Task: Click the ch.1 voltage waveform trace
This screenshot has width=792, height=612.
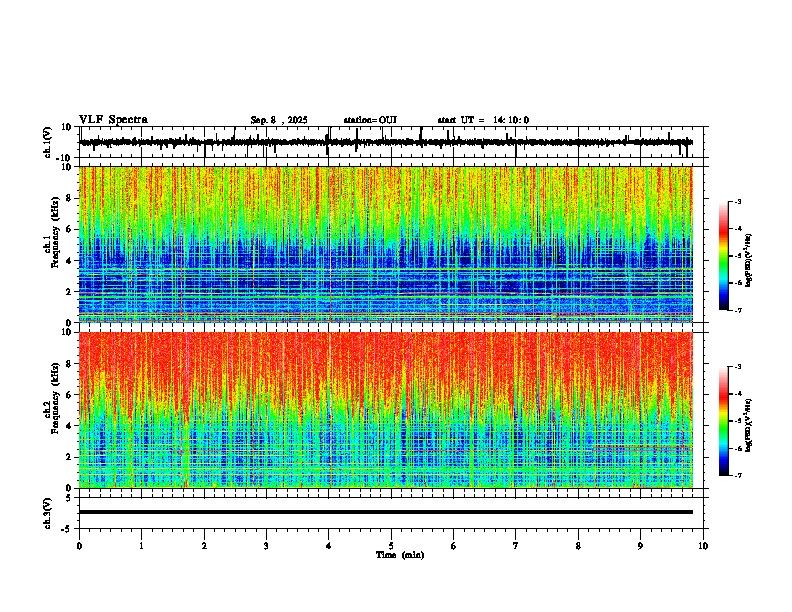Action: 385,142
